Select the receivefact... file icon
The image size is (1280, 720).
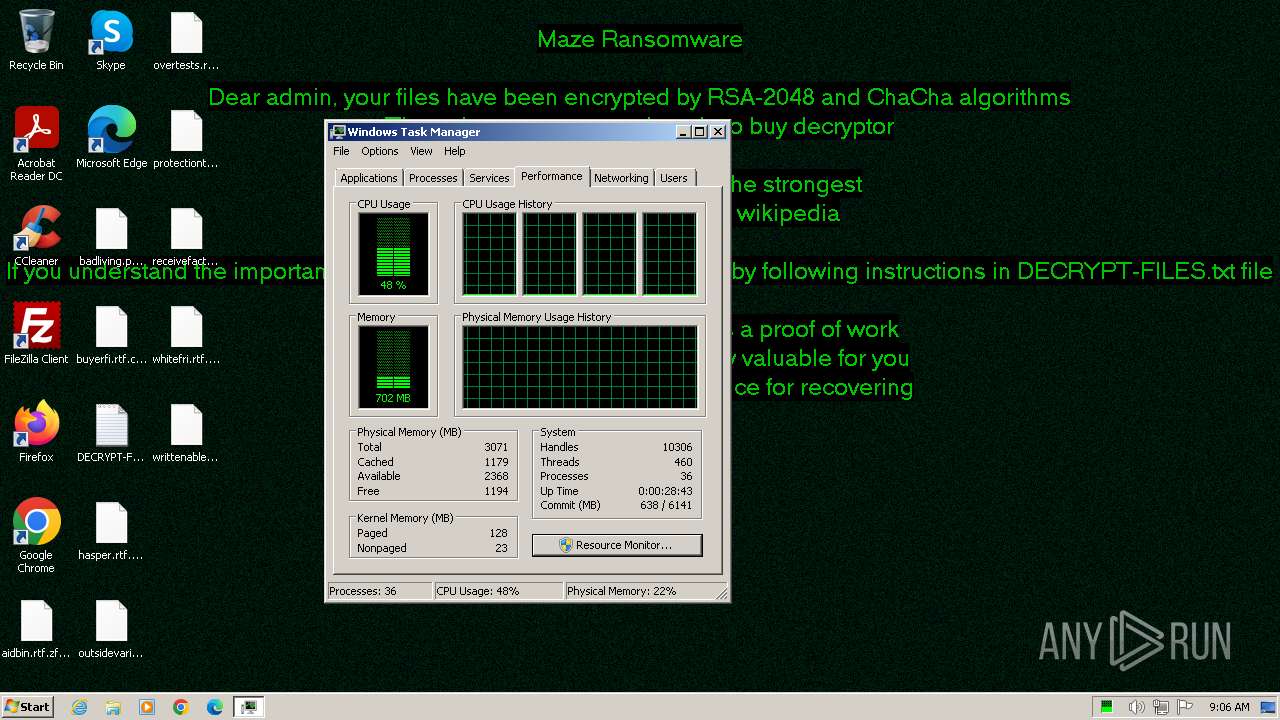point(186,236)
